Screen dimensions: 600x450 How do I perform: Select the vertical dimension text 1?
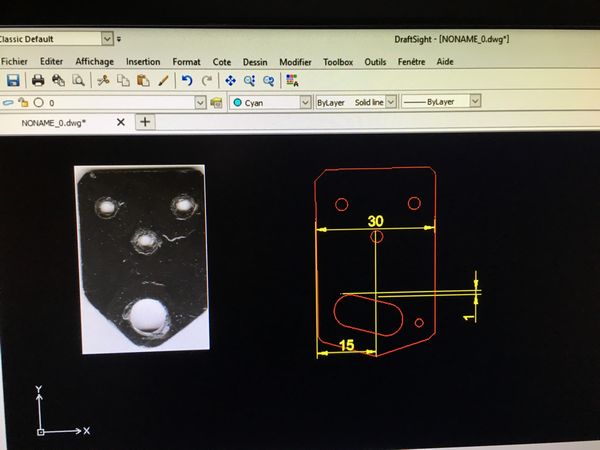click(468, 317)
